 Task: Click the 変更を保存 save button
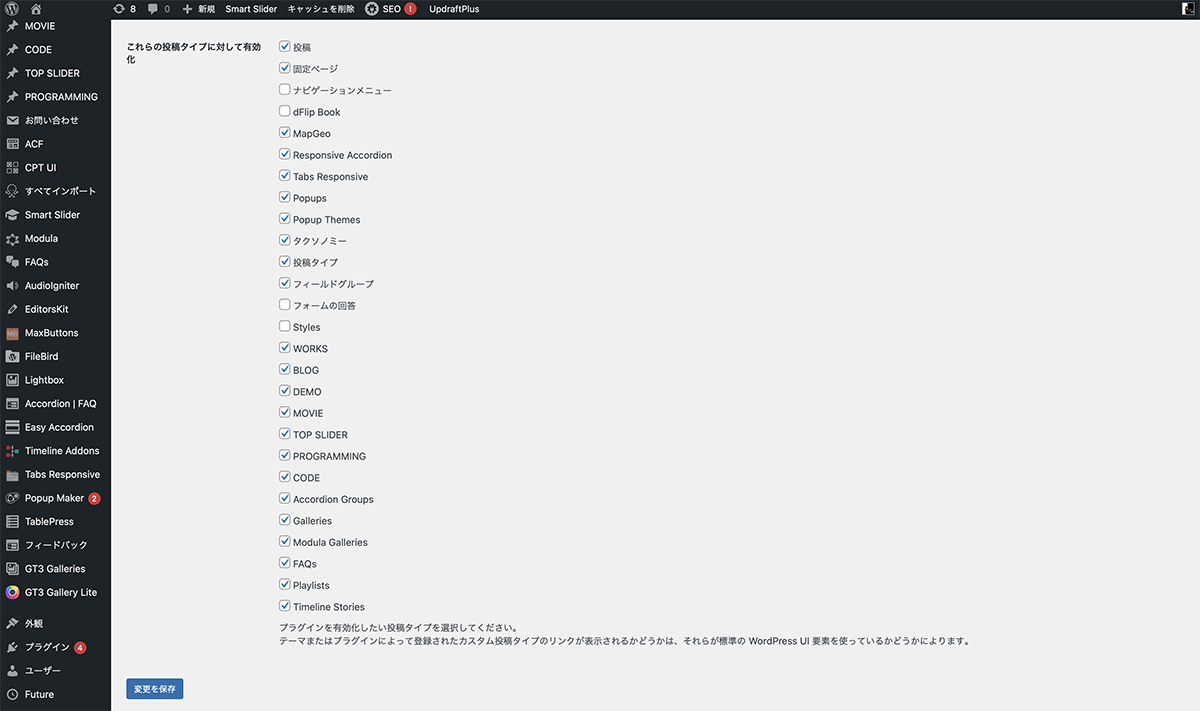(x=155, y=689)
